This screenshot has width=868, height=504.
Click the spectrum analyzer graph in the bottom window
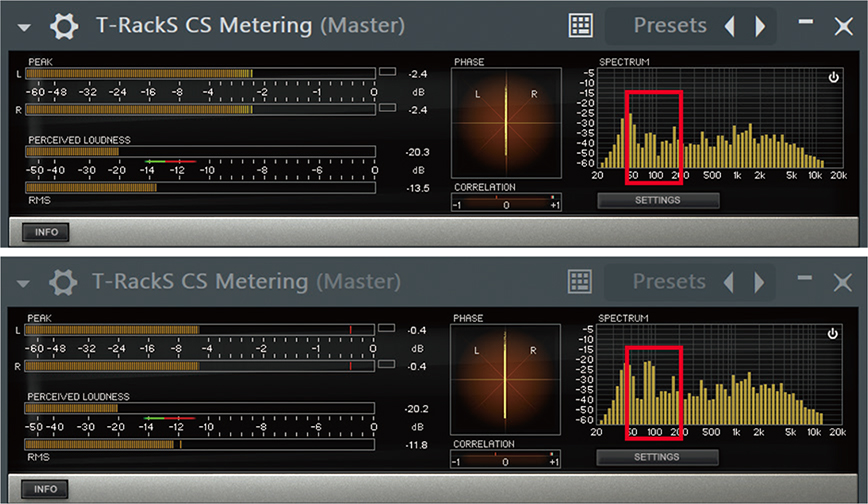719,375
